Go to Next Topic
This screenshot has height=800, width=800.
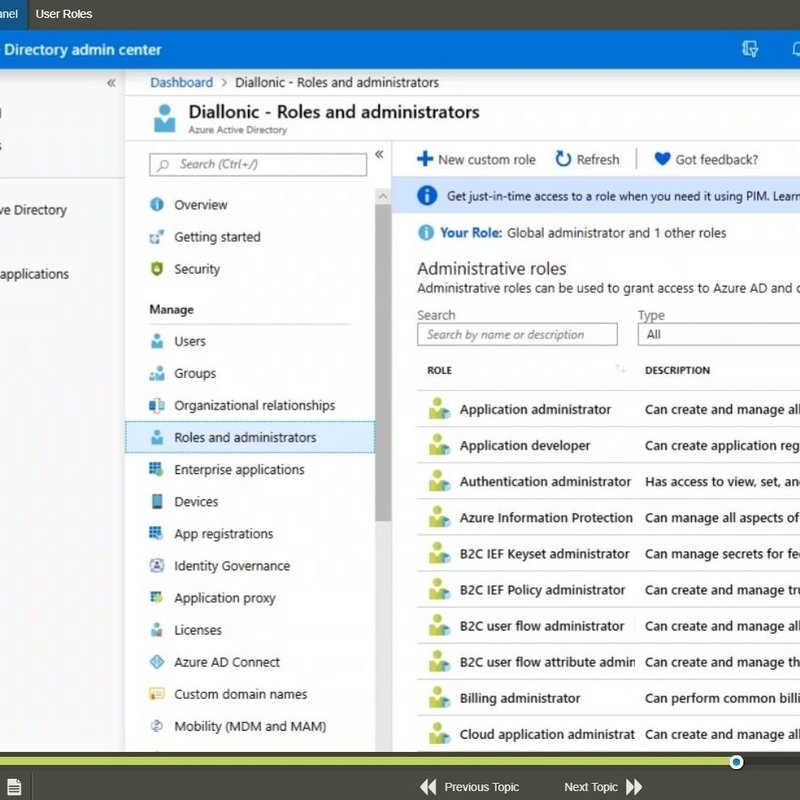click(x=603, y=787)
